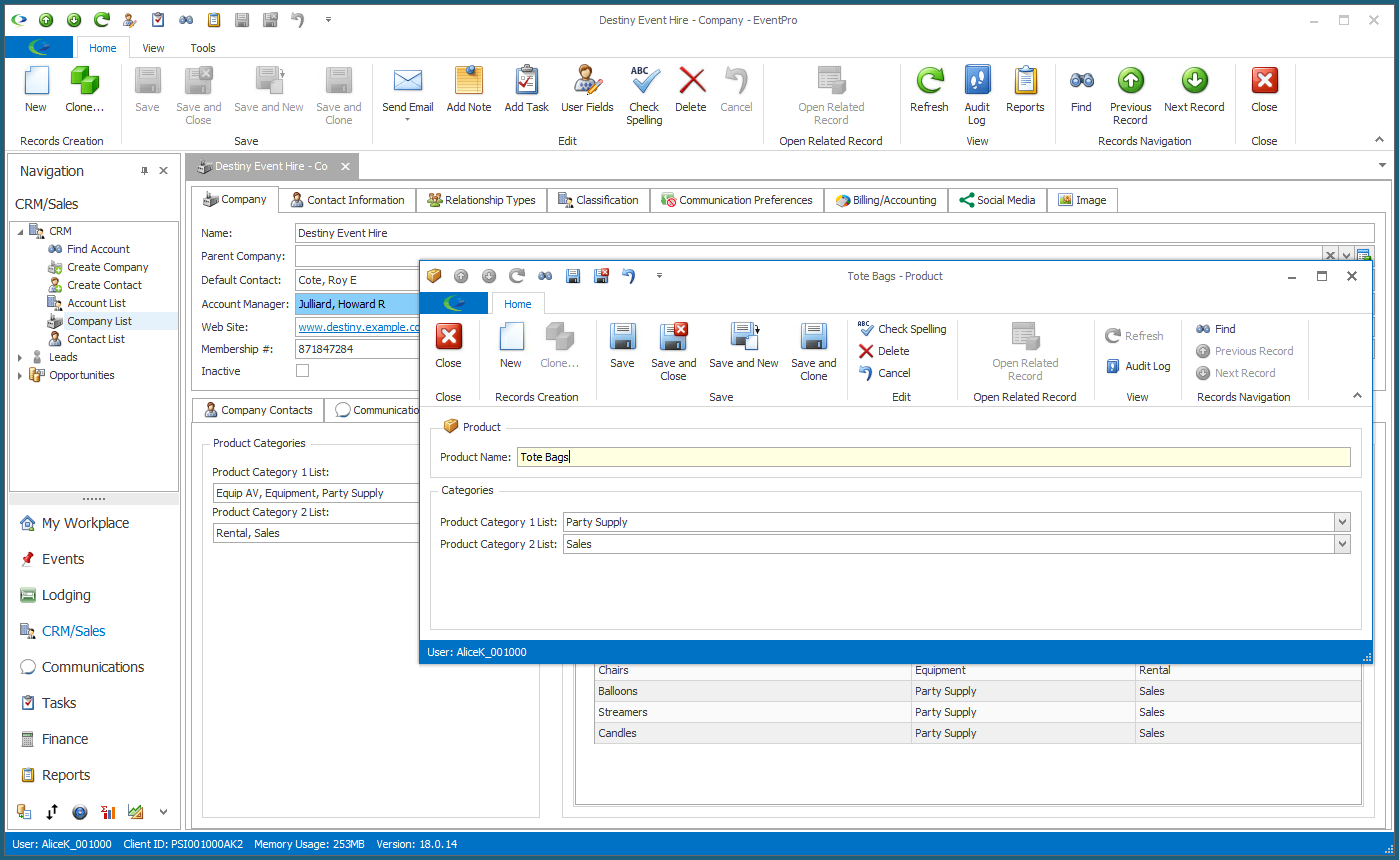Open Communication Preferences tab
This screenshot has width=1399, height=860.
[x=737, y=200]
